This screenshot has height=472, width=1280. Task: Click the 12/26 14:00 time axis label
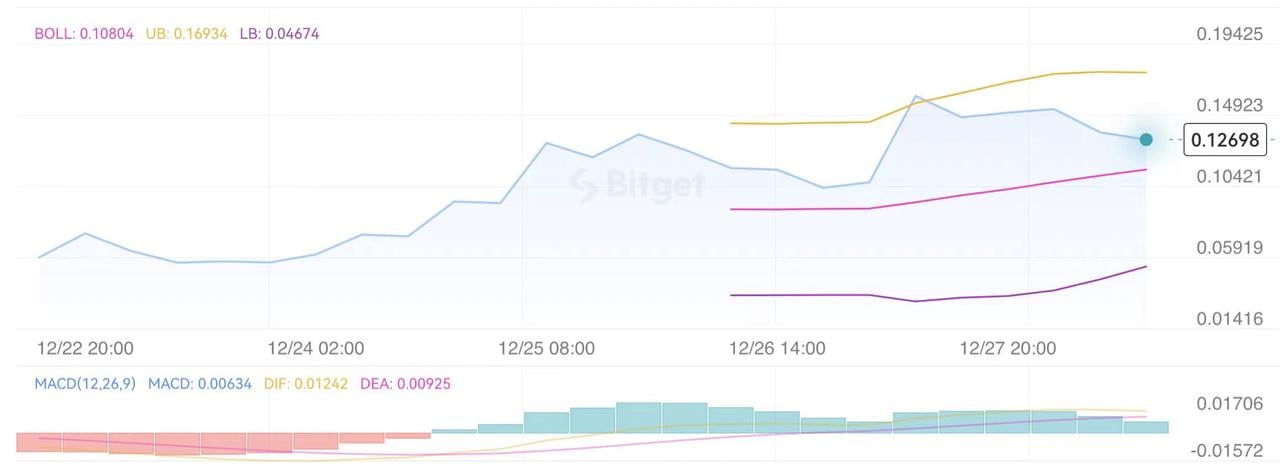(777, 349)
